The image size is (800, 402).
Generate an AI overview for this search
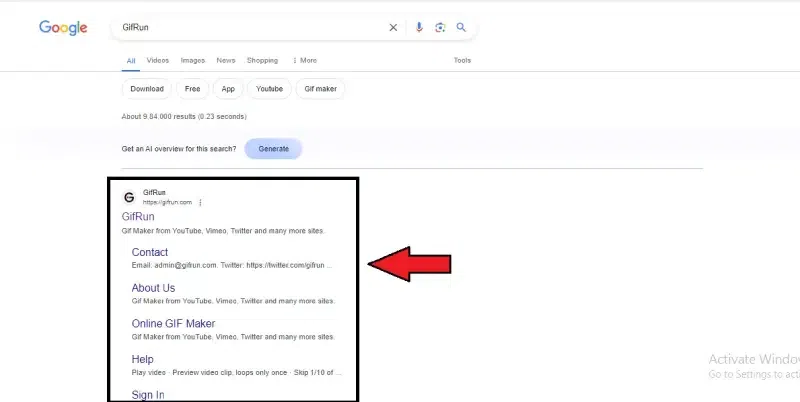[x=273, y=149]
